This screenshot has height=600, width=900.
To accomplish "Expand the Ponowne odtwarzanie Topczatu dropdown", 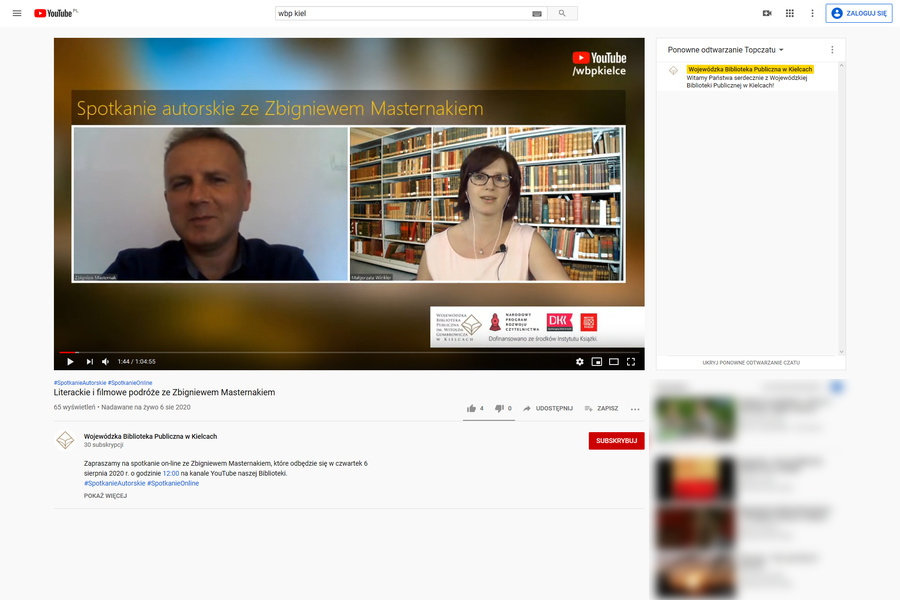I will (726, 49).
